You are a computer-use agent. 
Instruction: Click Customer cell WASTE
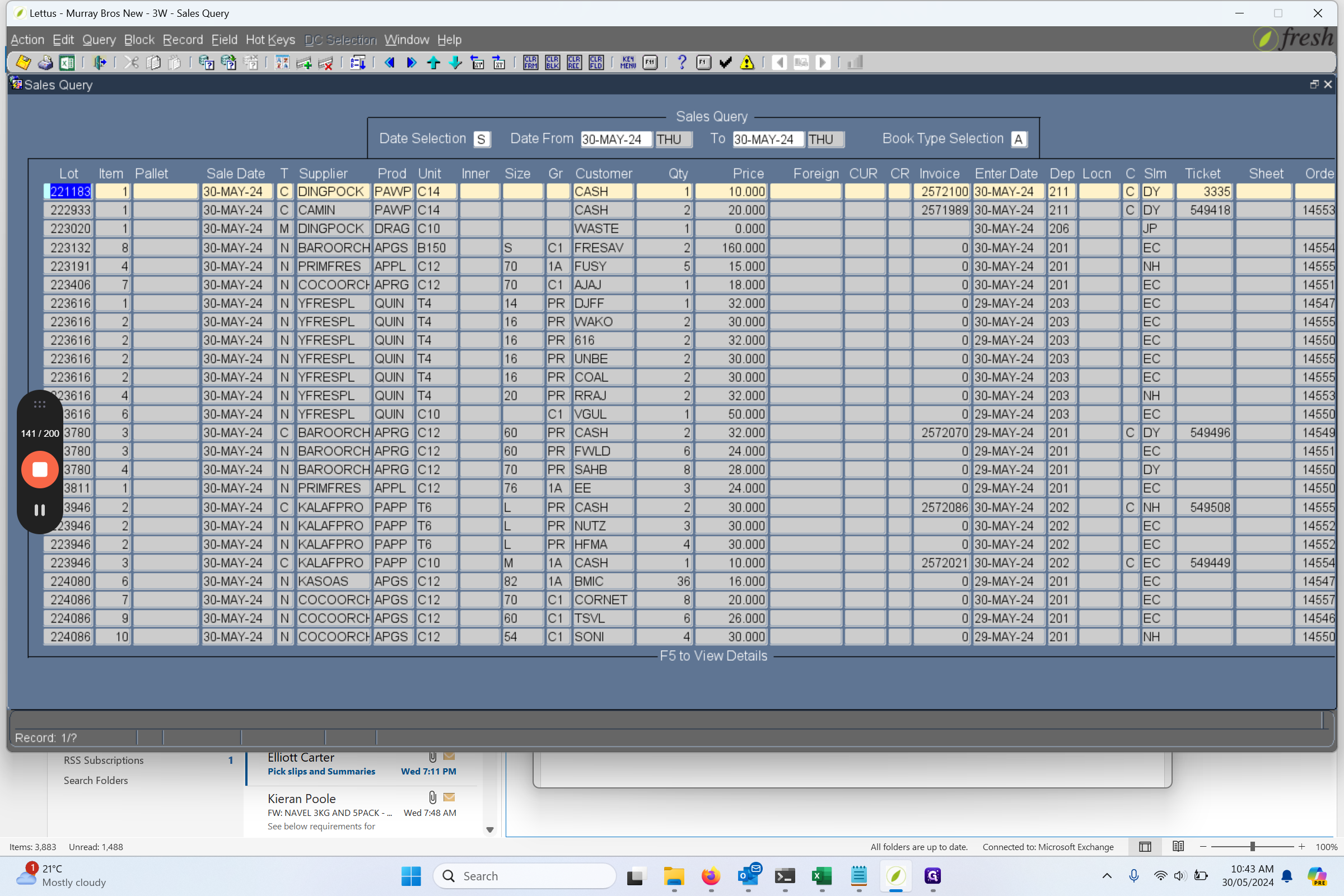[x=603, y=228]
